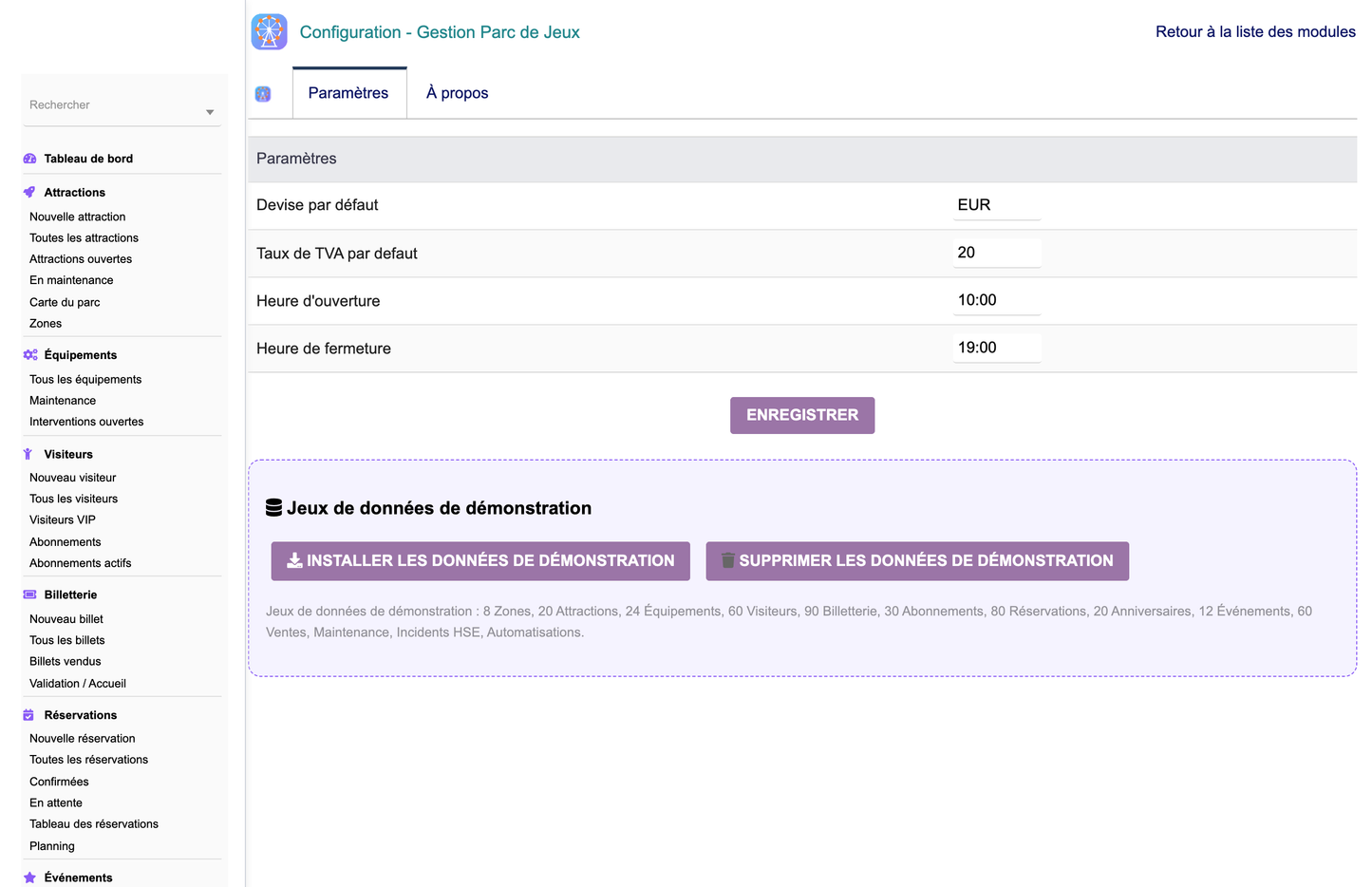1372x887 pixels.
Task: Focus the Taux de TVA field
Action: 997,253
